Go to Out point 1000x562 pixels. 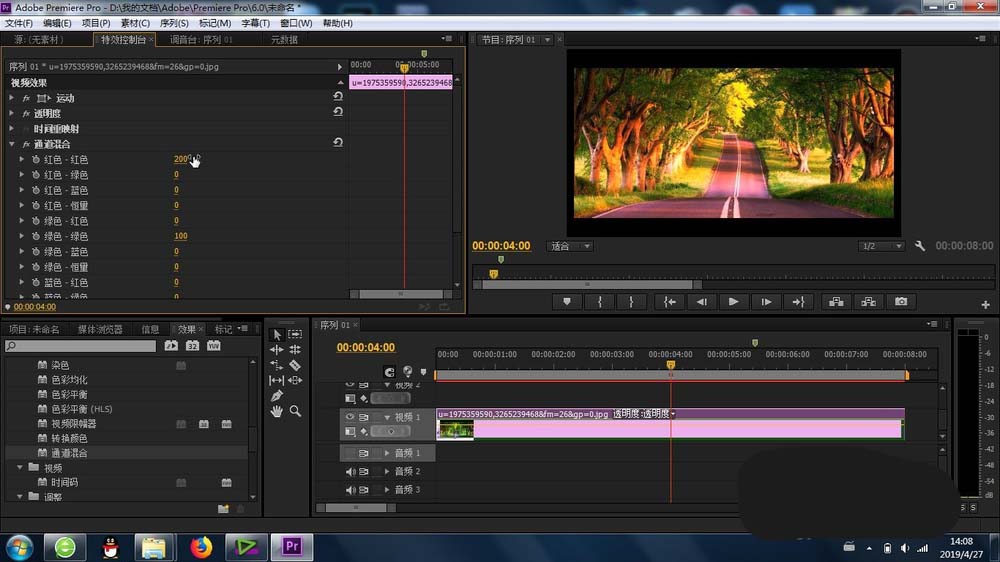tap(798, 302)
